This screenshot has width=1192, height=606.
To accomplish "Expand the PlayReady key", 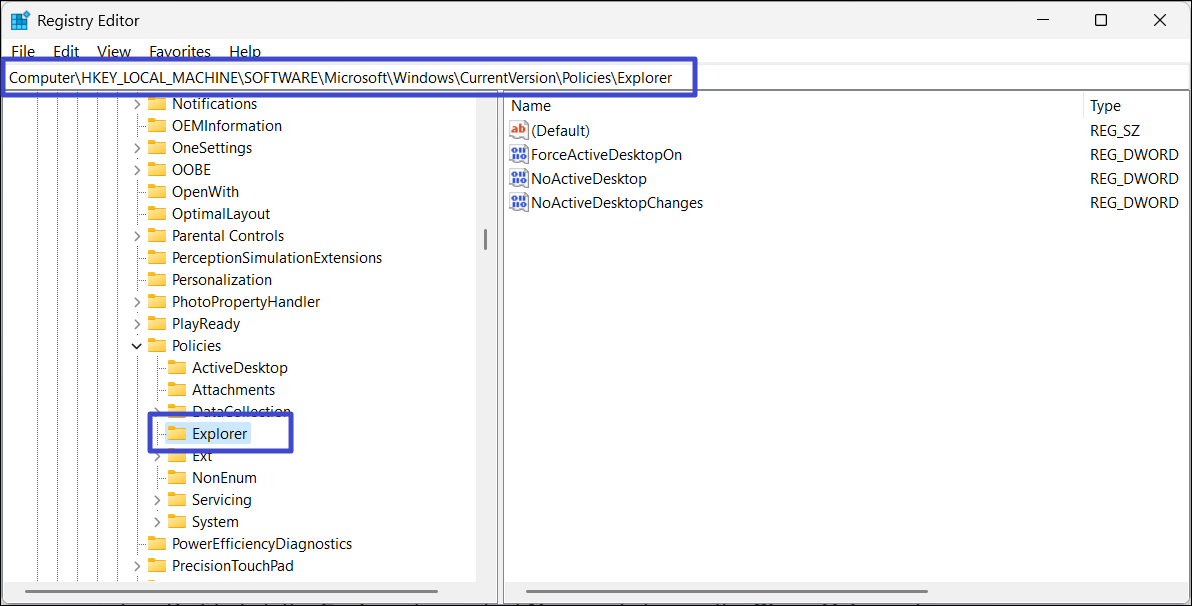I will point(137,325).
